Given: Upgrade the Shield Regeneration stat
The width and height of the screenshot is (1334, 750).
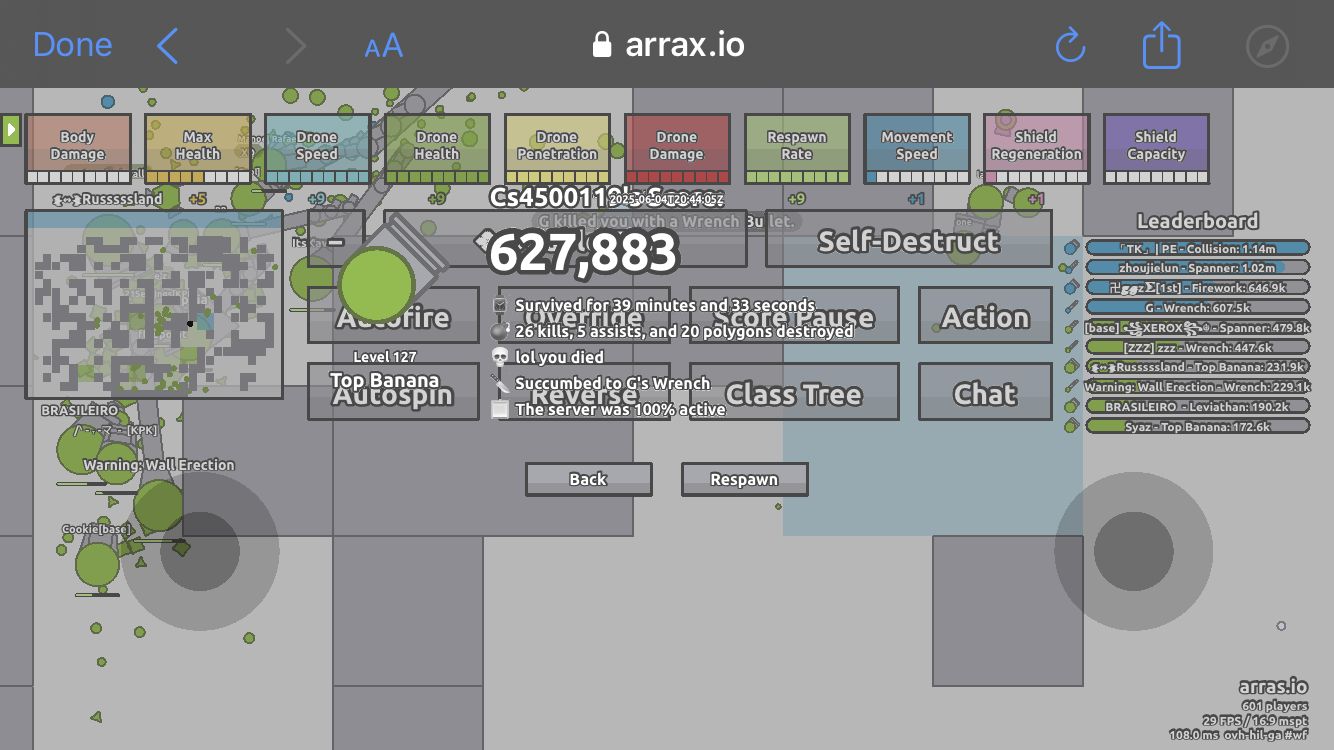Looking at the screenshot, I should [1037, 149].
